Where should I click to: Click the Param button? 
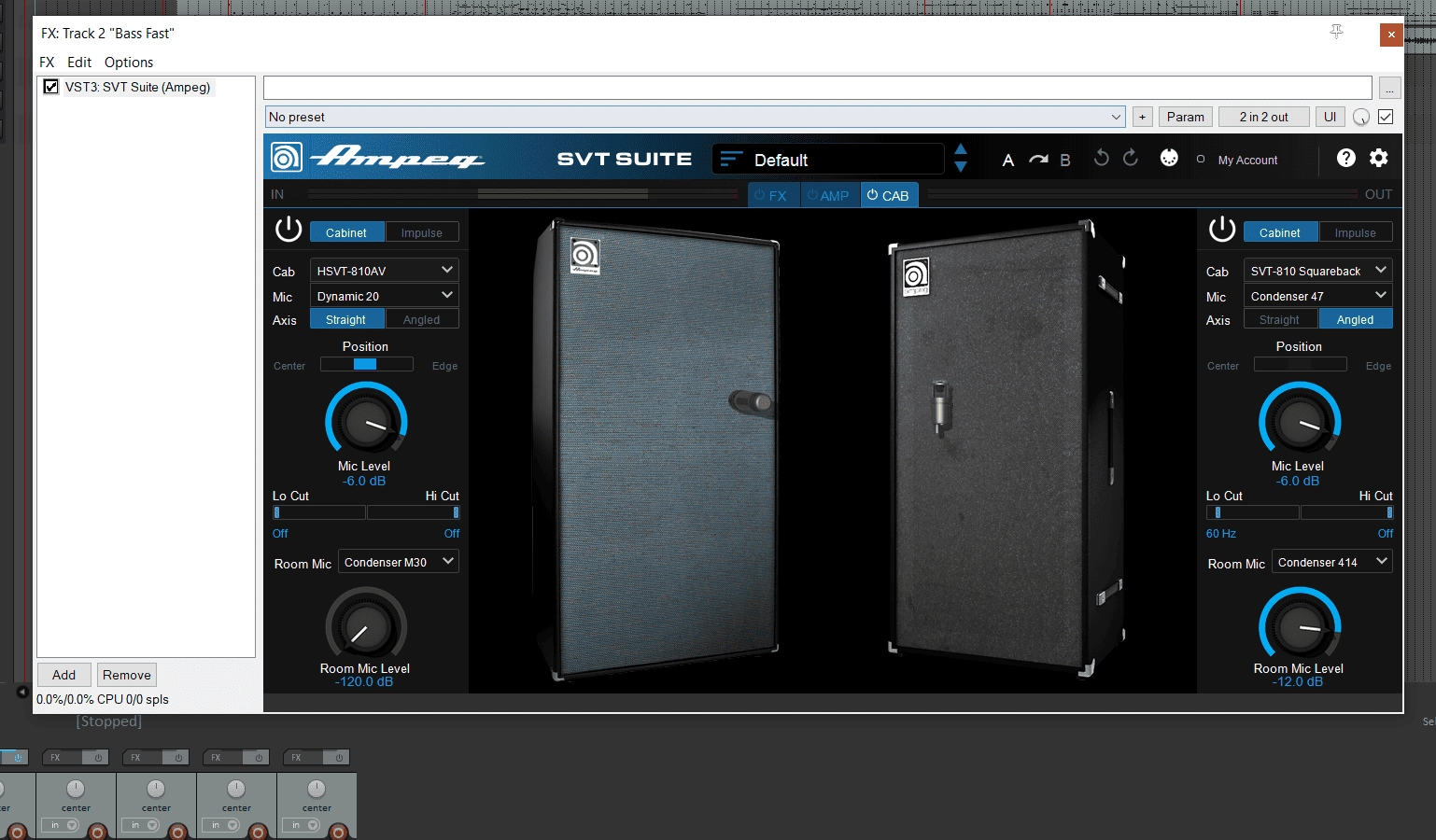(1186, 117)
